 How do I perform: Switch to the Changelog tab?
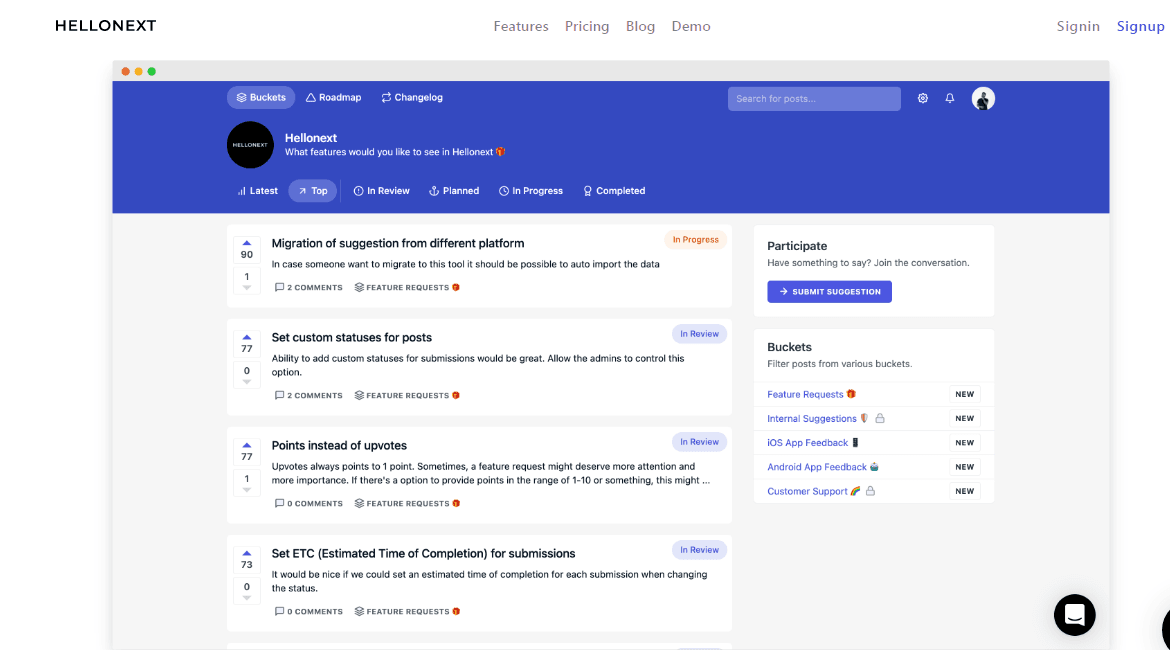412,98
